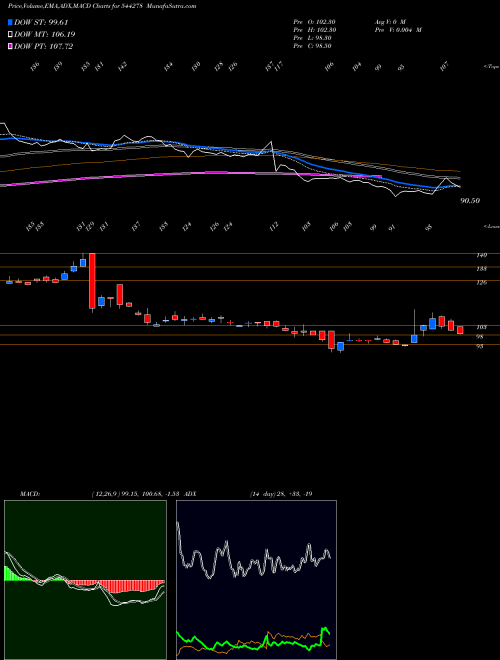
Task: Select the 'DOW ST: 99.61' legend text
Action: tap(41, 22)
